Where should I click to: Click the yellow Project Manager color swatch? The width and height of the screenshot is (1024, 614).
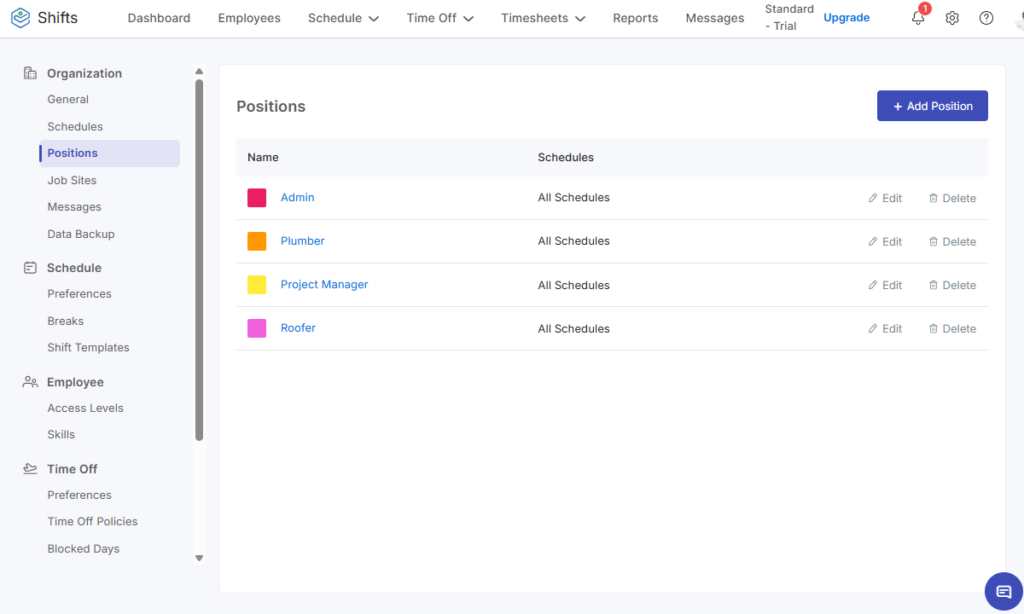click(x=257, y=285)
